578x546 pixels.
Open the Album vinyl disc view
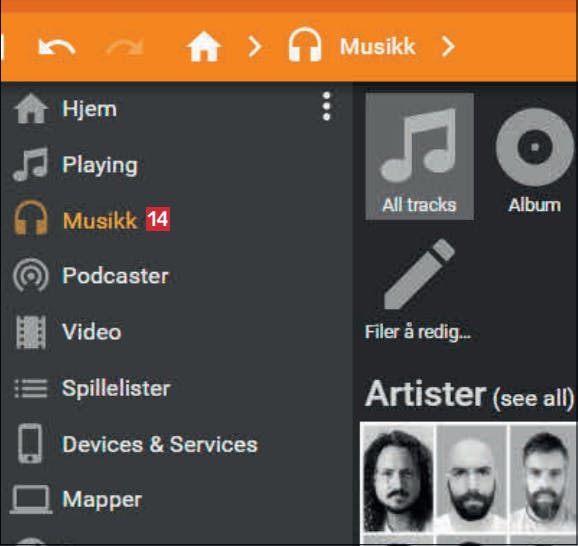[x=535, y=160]
